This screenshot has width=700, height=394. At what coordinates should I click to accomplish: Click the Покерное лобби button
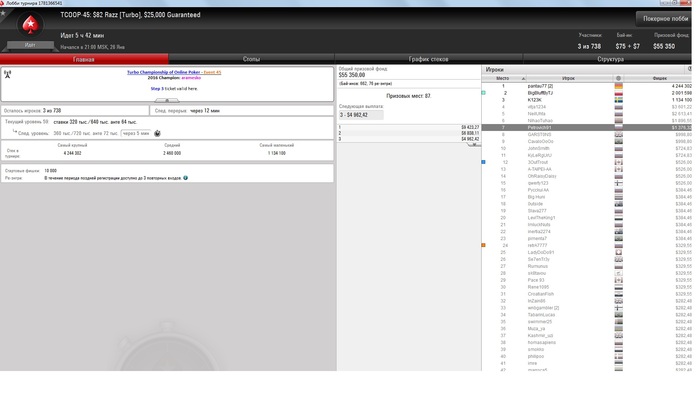click(665, 19)
